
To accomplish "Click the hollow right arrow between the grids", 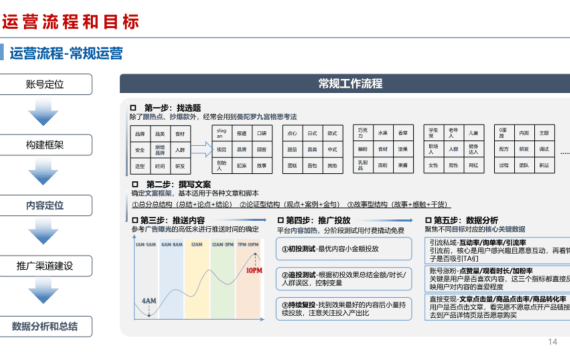I will tap(202, 149).
